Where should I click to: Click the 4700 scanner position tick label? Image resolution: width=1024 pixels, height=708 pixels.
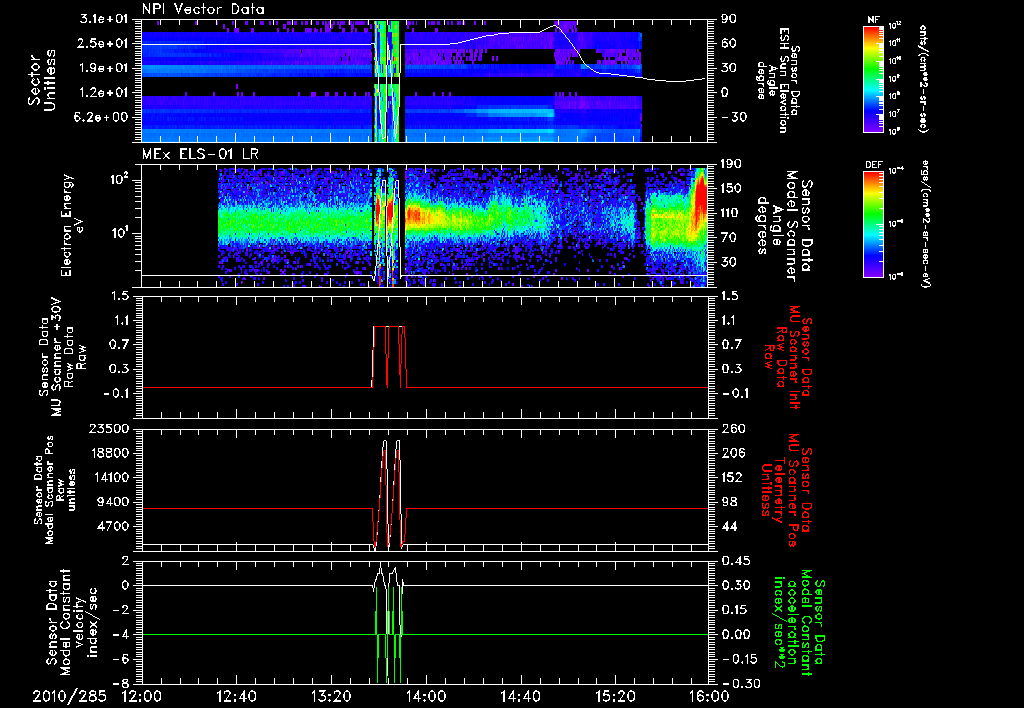[114, 526]
